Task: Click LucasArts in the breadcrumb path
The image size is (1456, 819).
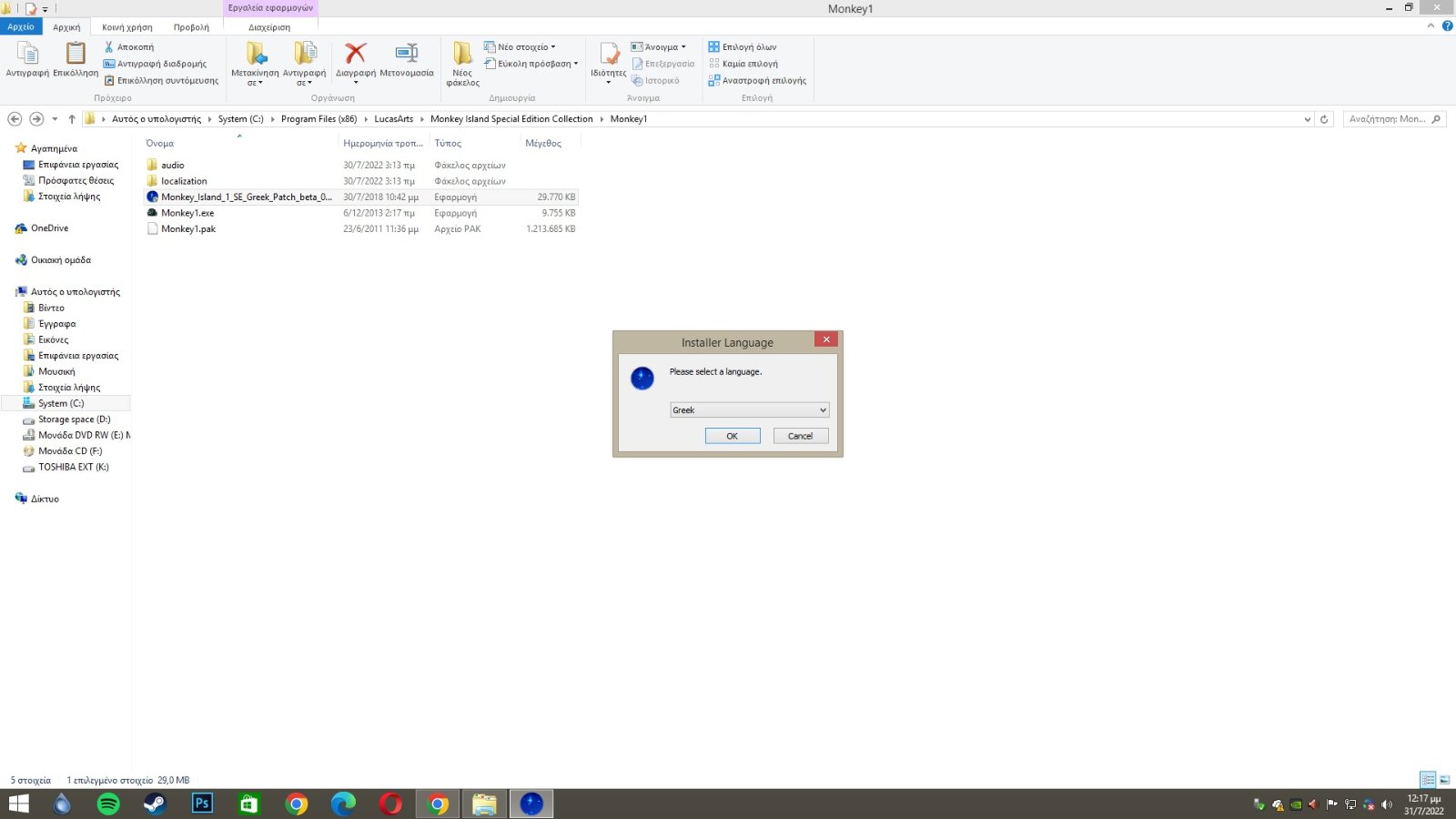Action: 393,119
